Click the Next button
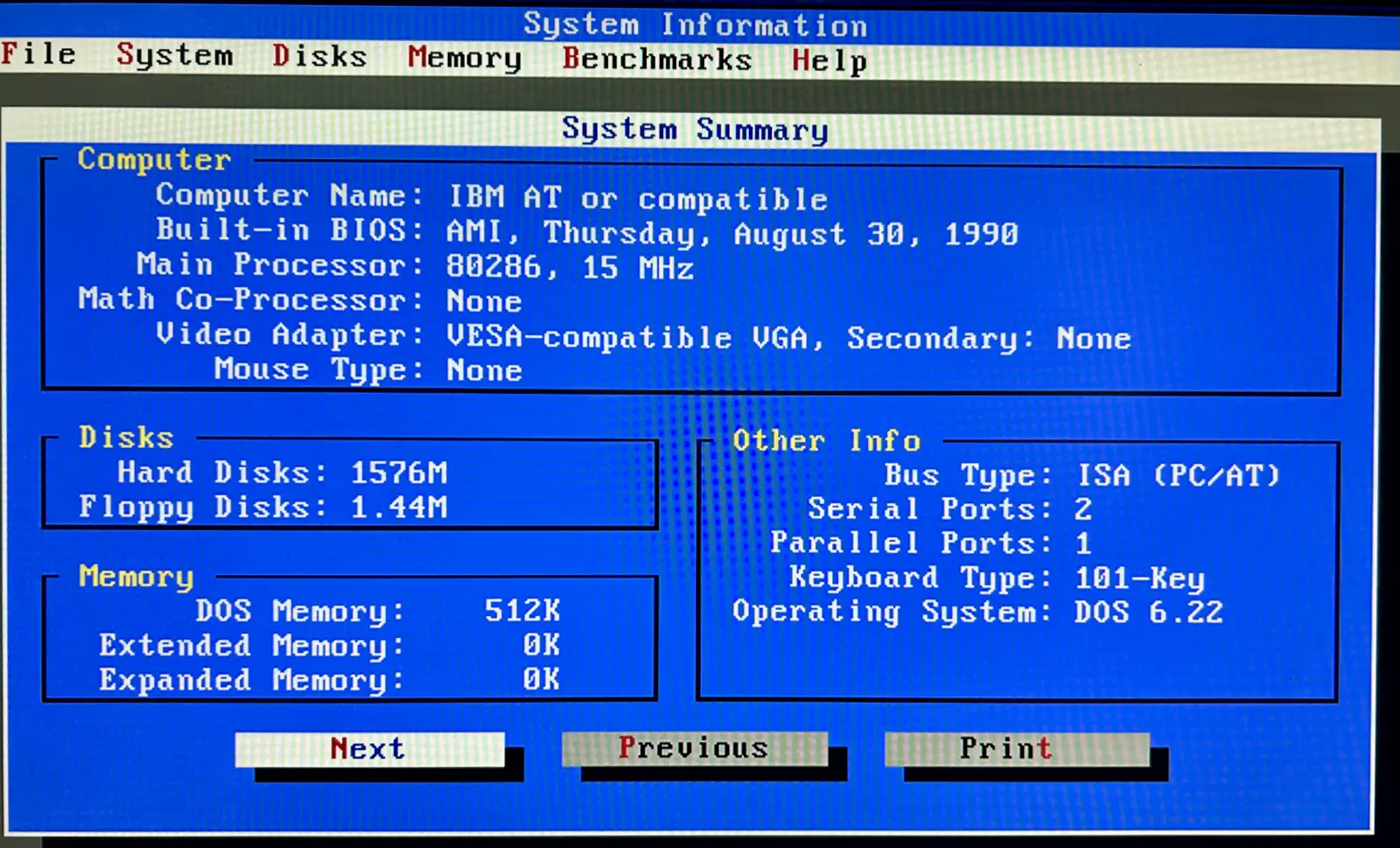This screenshot has height=848, width=1400. point(369,749)
